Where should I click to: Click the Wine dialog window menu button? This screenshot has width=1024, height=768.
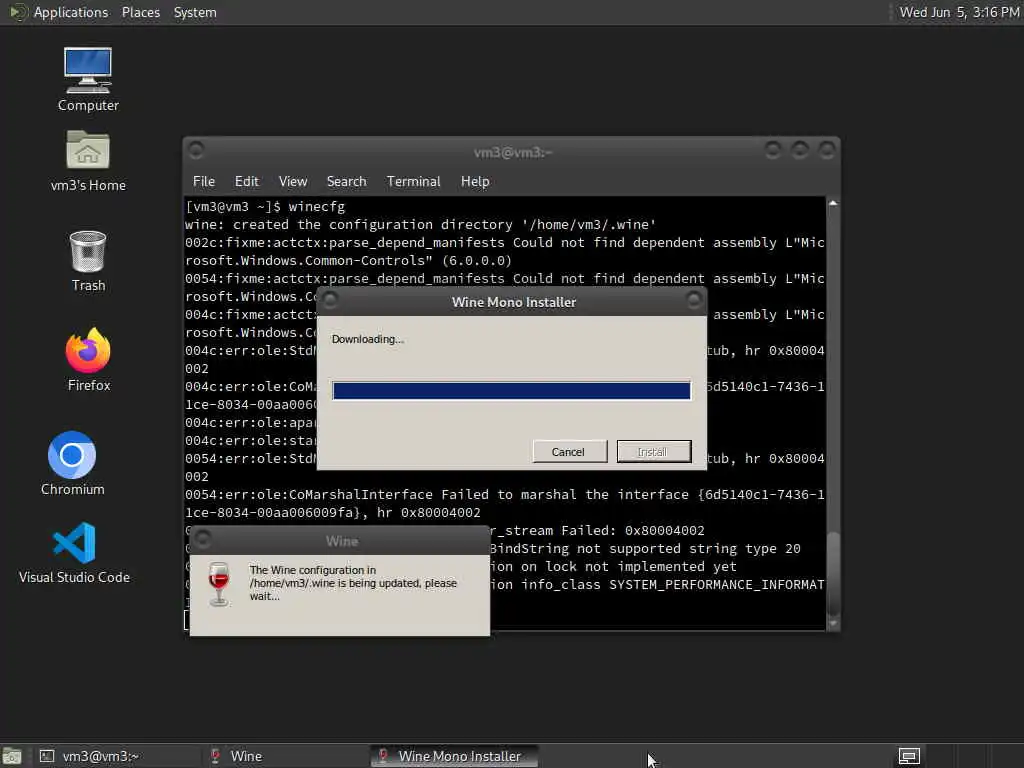(202, 539)
